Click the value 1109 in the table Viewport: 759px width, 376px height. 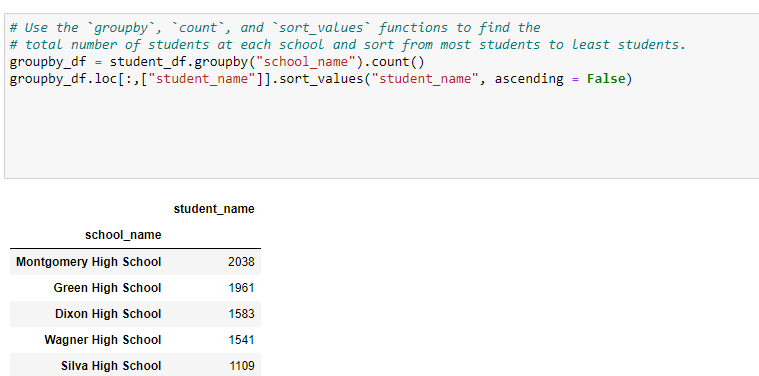coord(242,366)
